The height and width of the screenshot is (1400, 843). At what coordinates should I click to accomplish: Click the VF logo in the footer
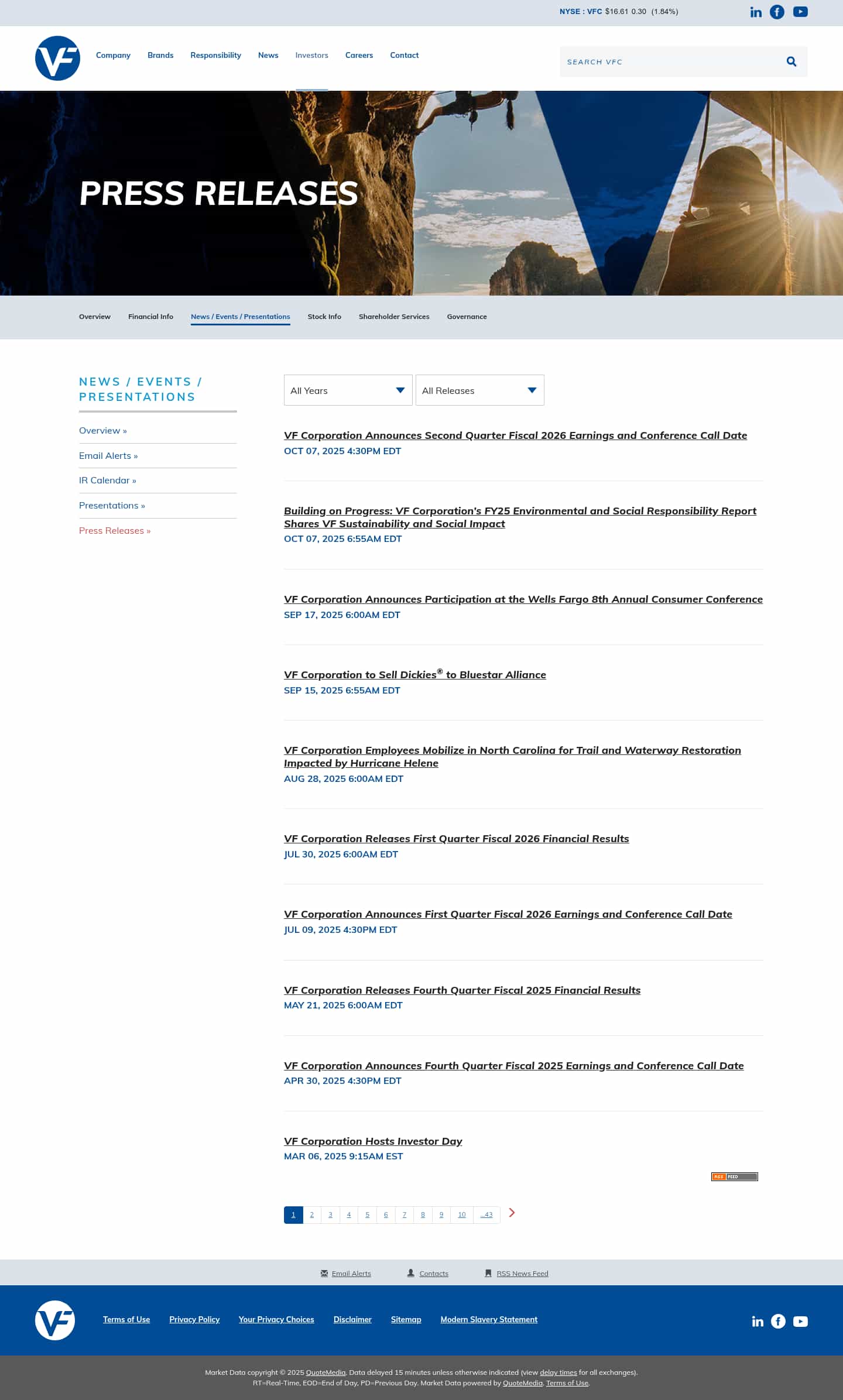tap(55, 1320)
